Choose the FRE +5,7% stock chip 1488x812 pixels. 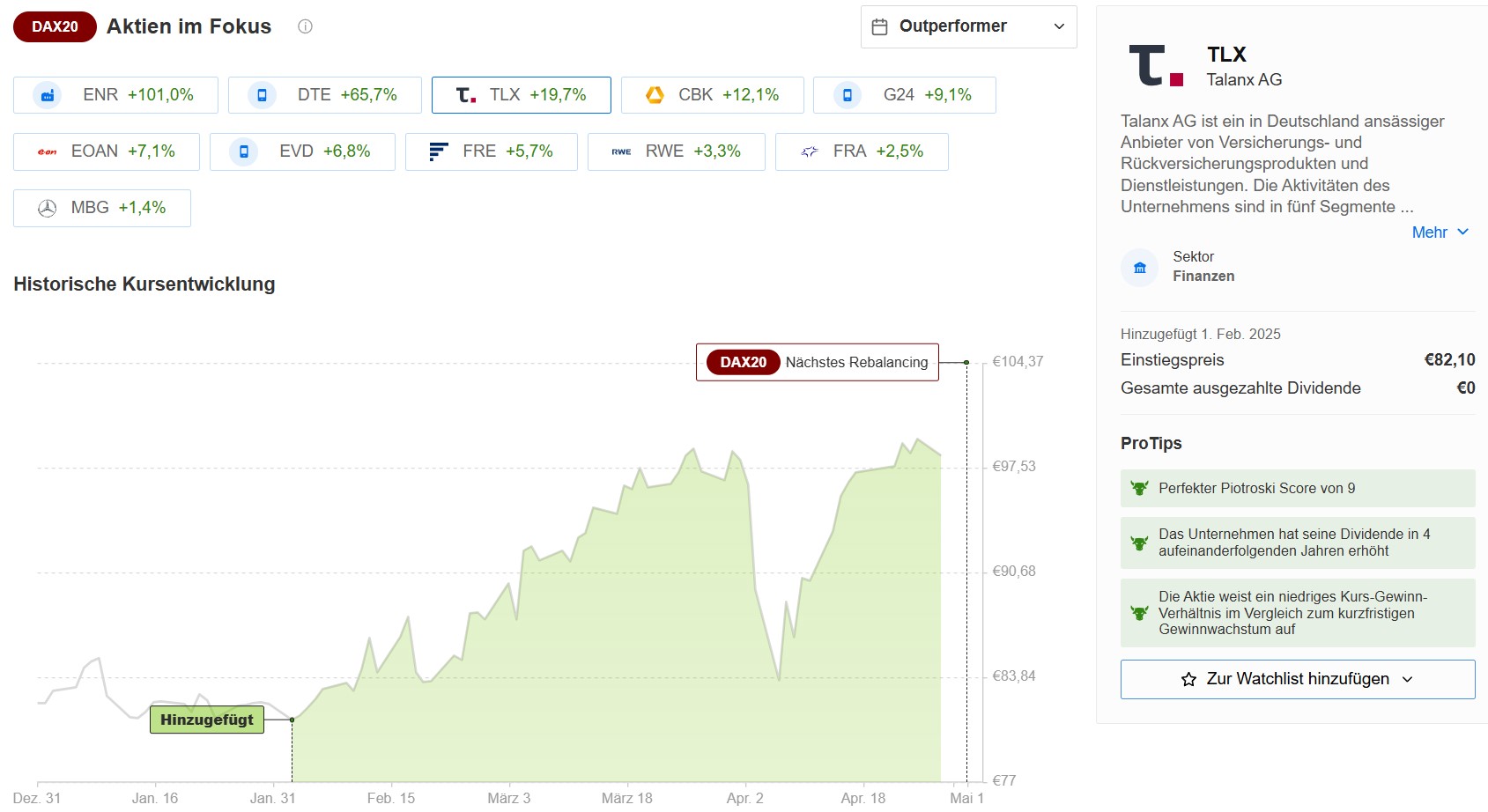[491, 151]
